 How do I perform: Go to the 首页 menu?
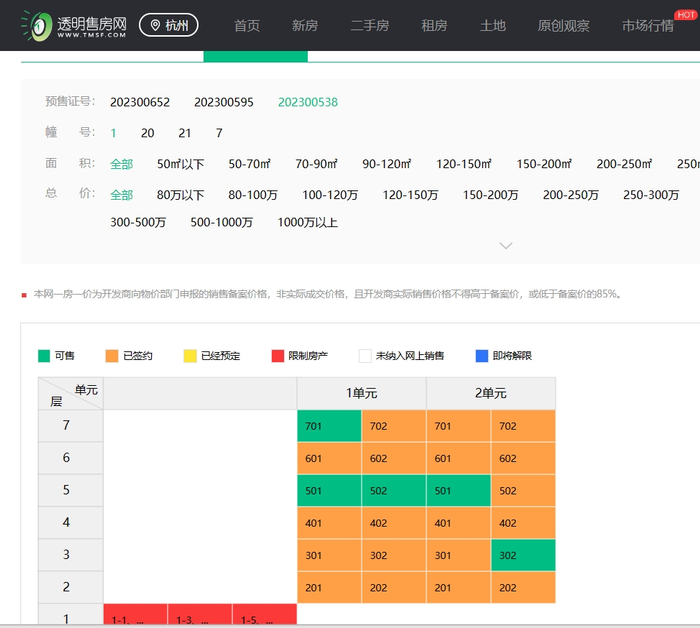[x=247, y=25]
